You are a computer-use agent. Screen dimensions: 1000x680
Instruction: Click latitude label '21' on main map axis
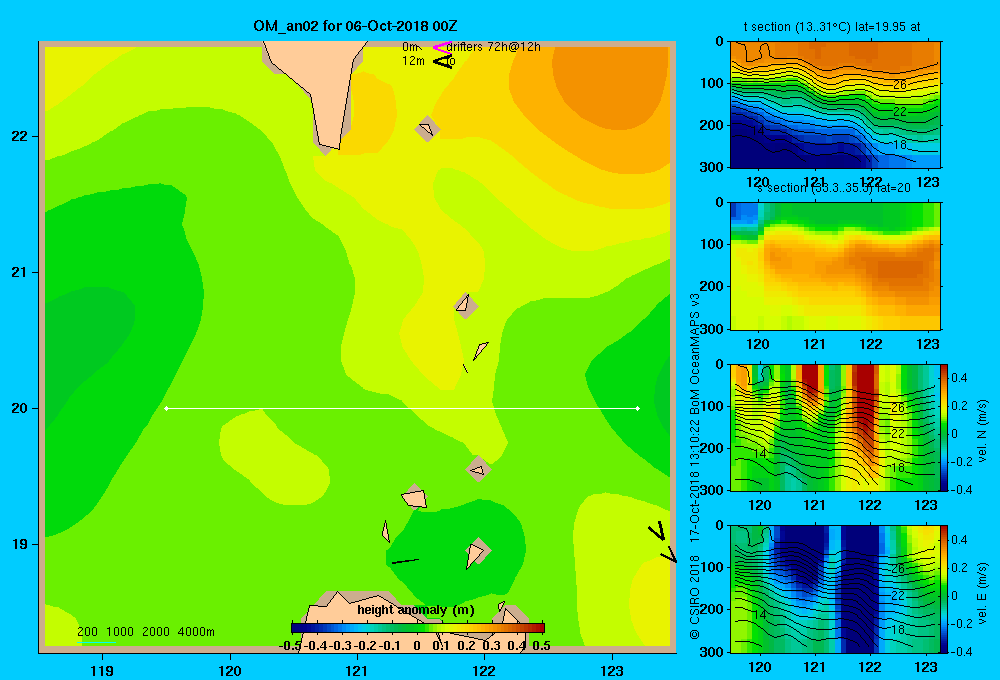[x=20, y=272]
